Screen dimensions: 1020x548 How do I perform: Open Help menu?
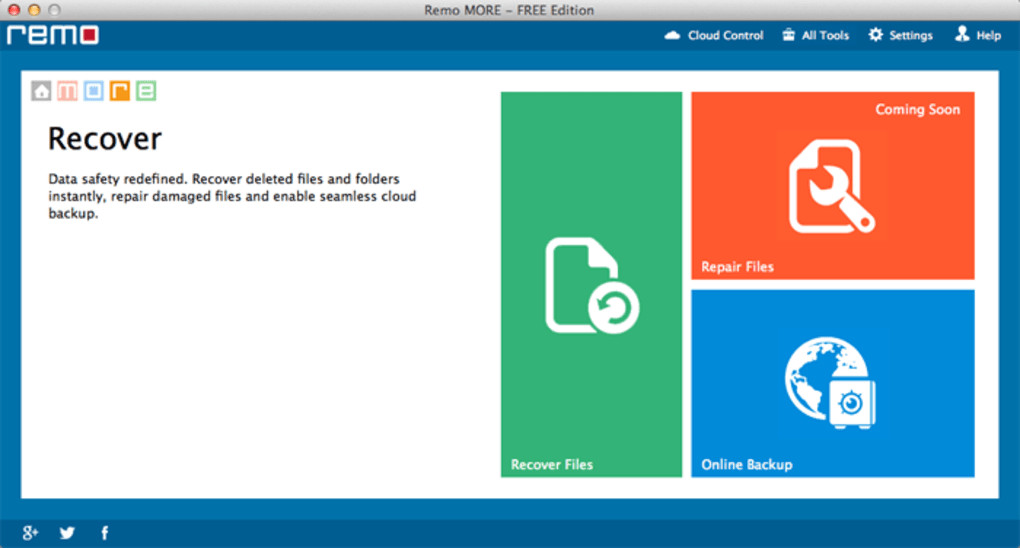coord(978,35)
